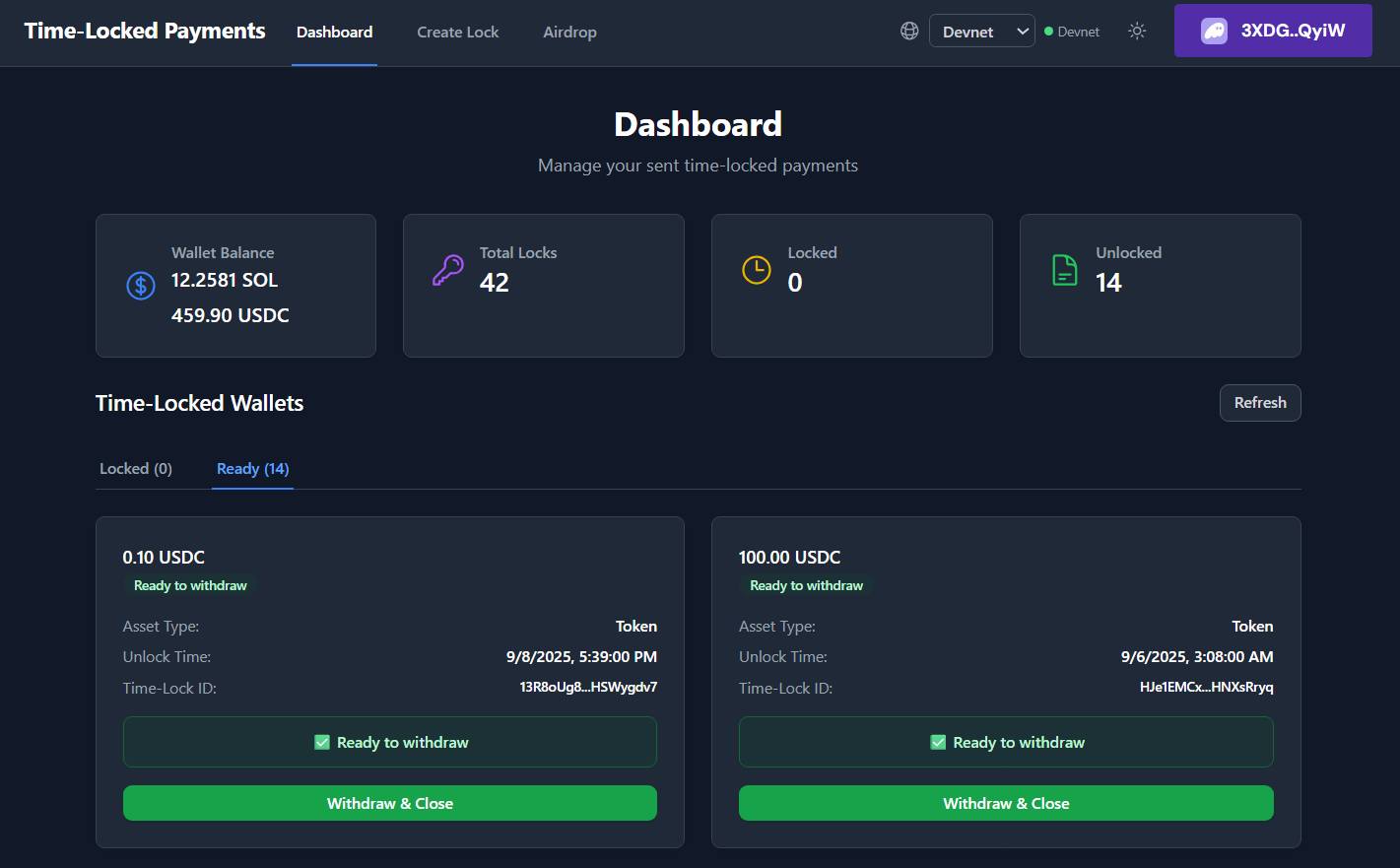Viewport: 1400px width, 868px height.
Task: Click the chevron on the network selector
Action: (1023, 31)
